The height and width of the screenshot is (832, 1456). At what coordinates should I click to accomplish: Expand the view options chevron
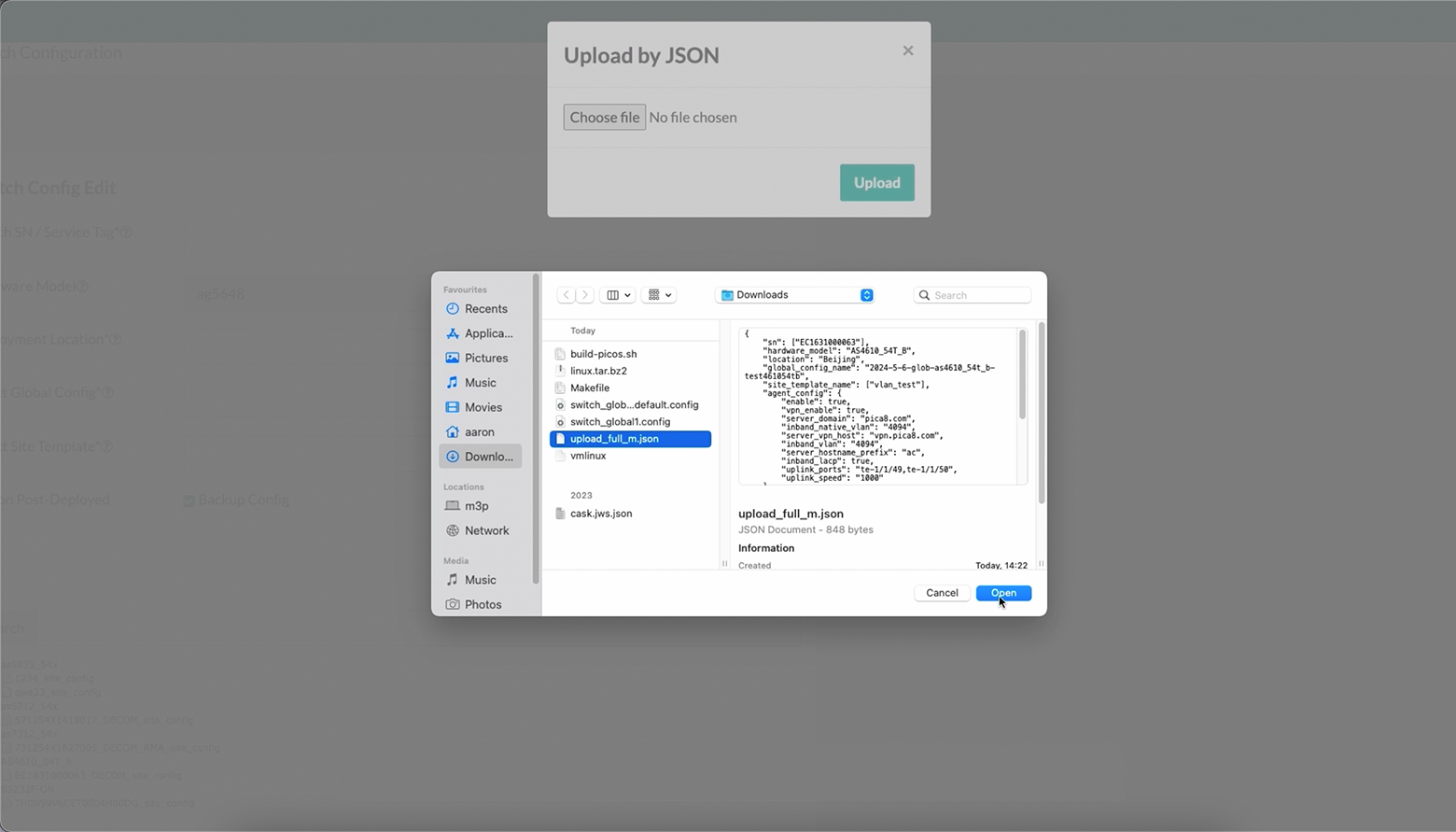(x=626, y=294)
